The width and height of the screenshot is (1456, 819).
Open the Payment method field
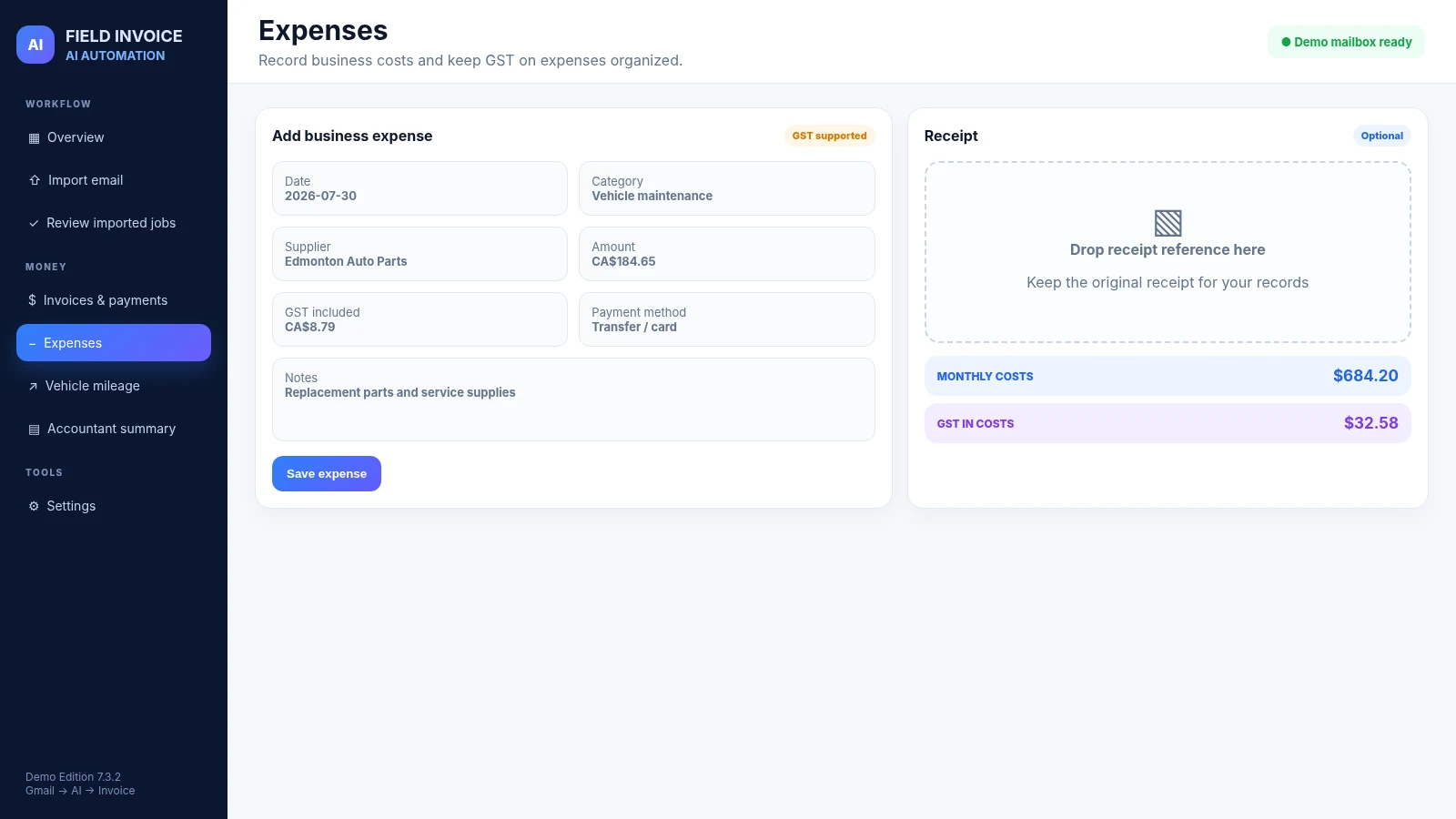point(727,319)
